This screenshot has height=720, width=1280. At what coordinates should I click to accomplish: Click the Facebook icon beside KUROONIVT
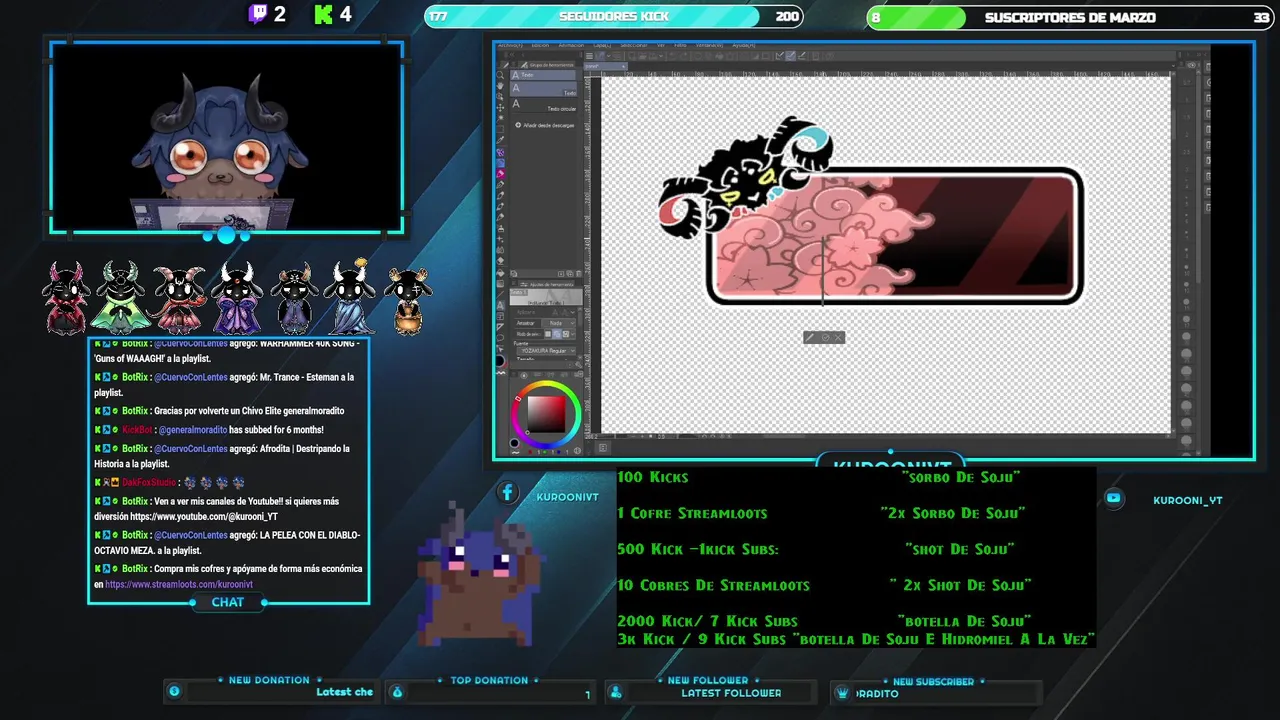coord(507,492)
